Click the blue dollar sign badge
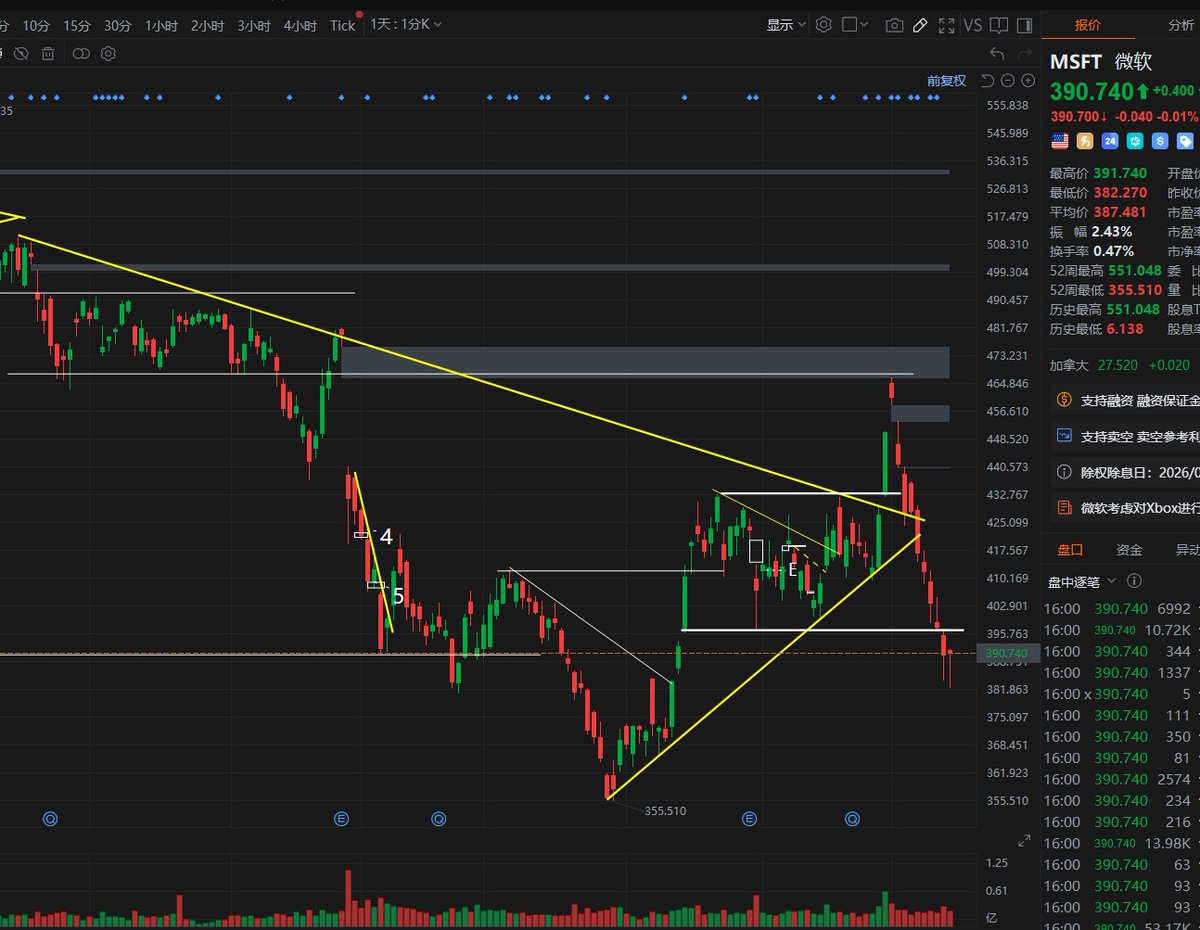Viewport: 1200px width, 930px height. [x=1160, y=141]
